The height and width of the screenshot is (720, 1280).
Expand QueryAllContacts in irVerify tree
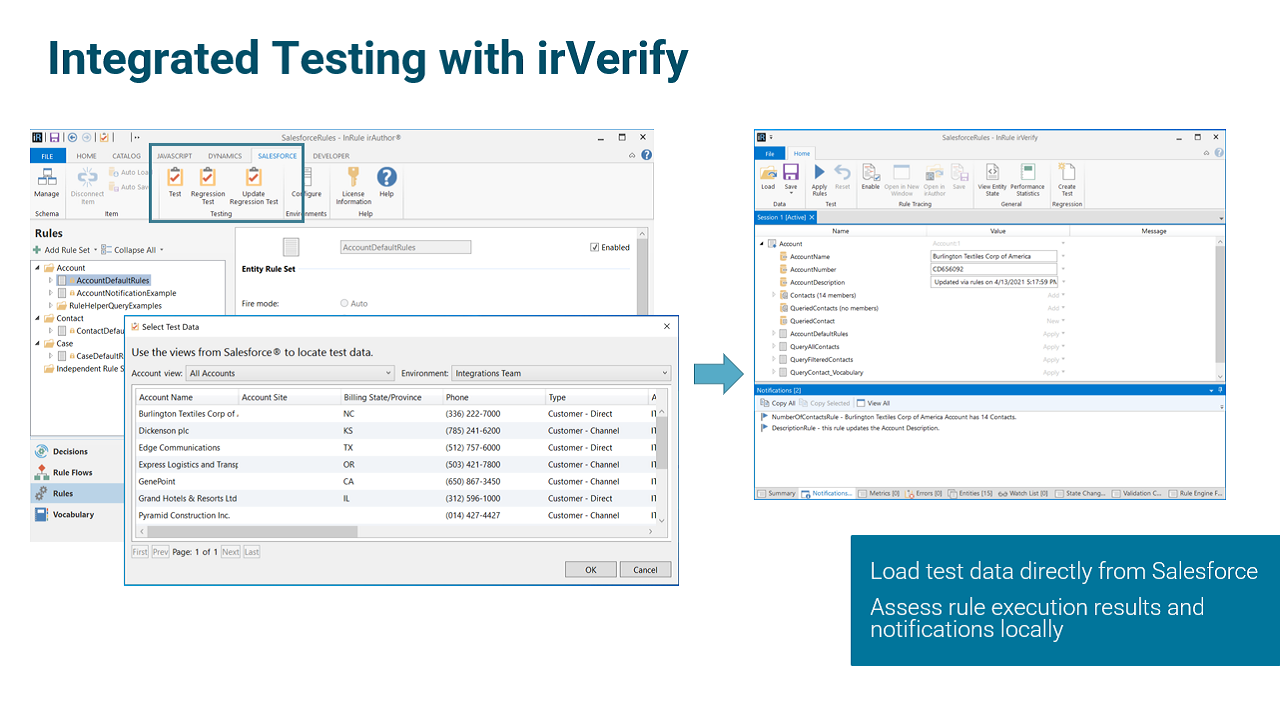773,346
